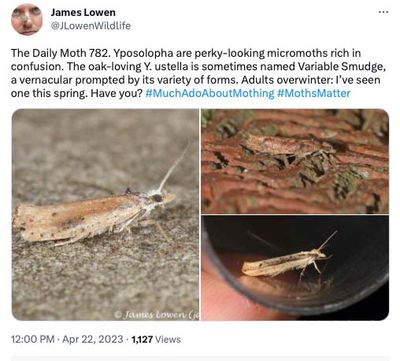This screenshot has height=361, width=400.
Task: Open James Lowen's profile avatar
Action: [x=27, y=20]
